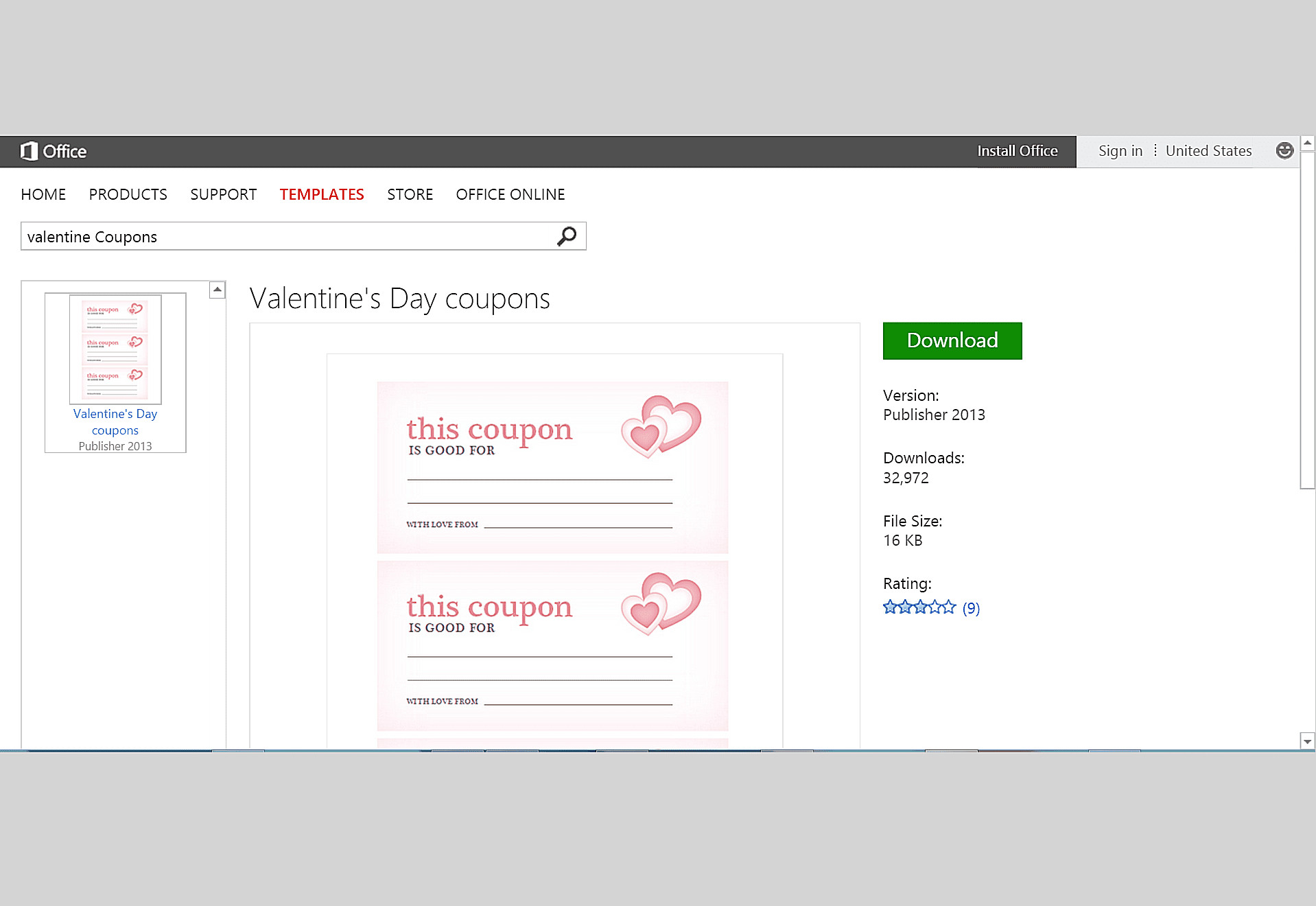Open the HOME menu item
1316x906 pixels.
pos(43,195)
